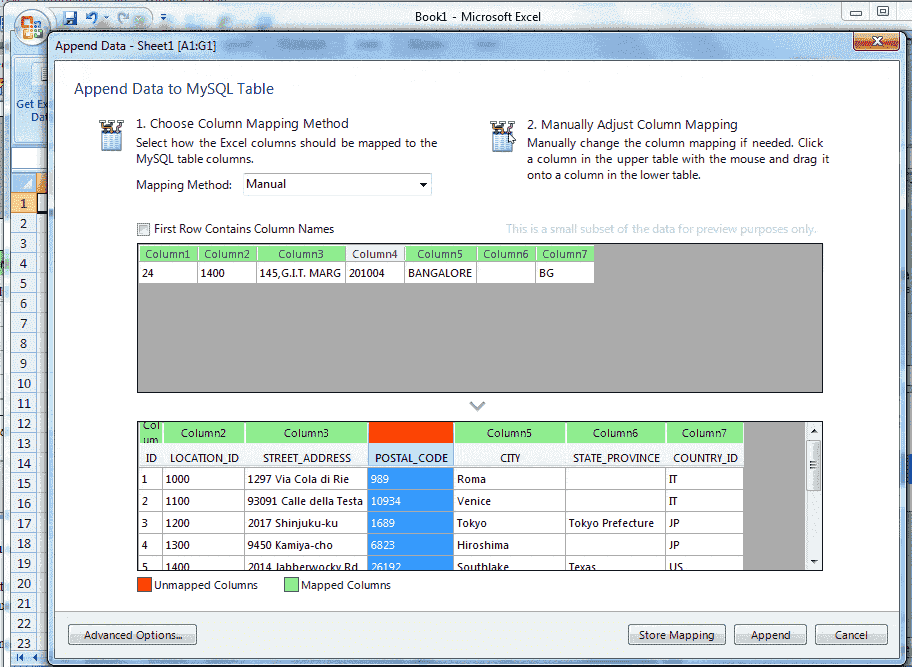This screenshot has height=667, width=912.
Task: Click the Append button
Action: (x=769, y=634)
